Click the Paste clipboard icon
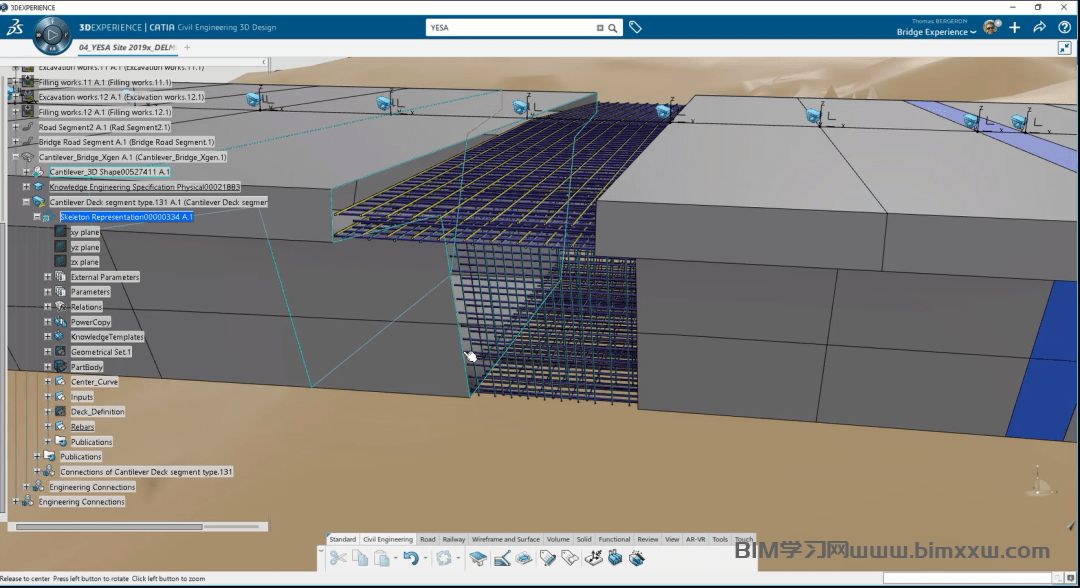This screenshot has height=588, width=1080. pos(381,558)
